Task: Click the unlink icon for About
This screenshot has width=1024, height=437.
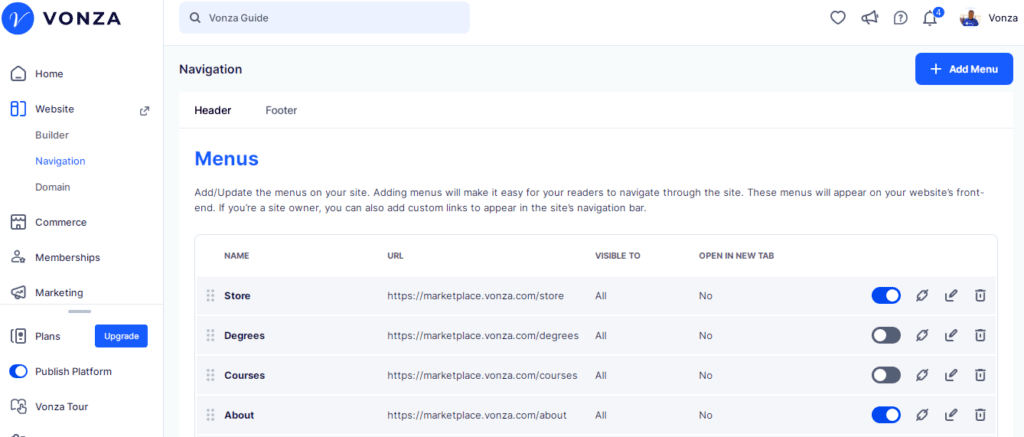Action: pyautogui.click(x=922, y=415)
